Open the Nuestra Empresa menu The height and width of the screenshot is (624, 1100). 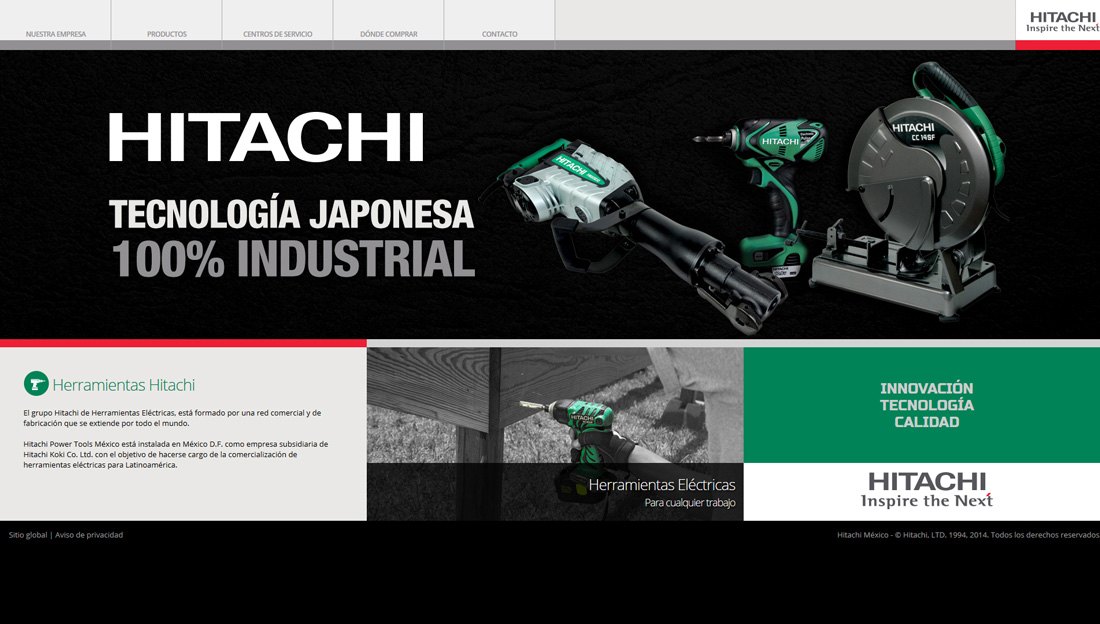(55, 34)
